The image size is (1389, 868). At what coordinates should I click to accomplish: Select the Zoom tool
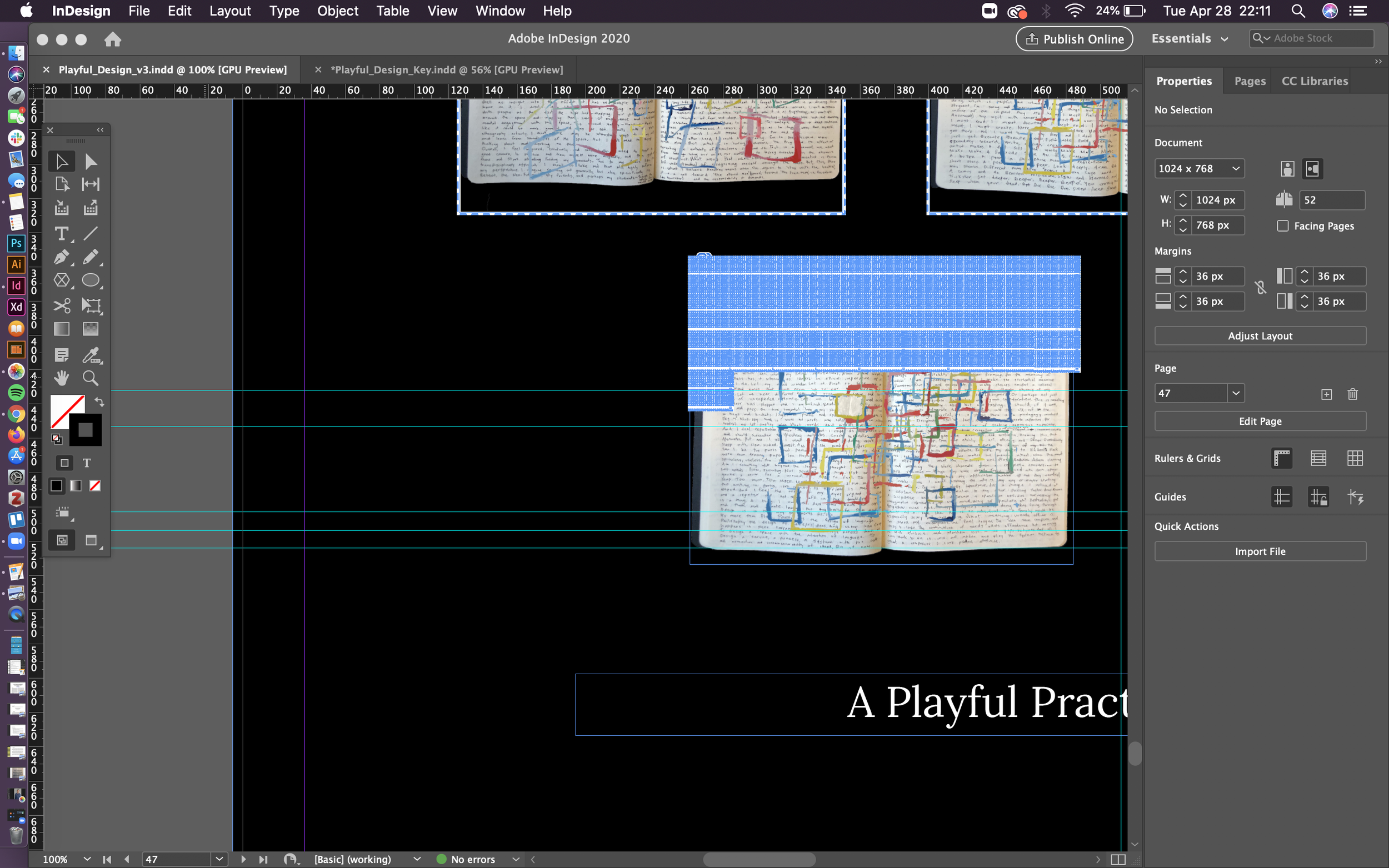(90, 378)
